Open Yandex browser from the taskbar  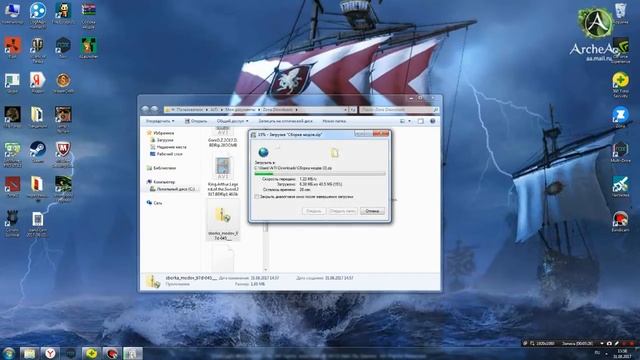click(x=50, y=353)
